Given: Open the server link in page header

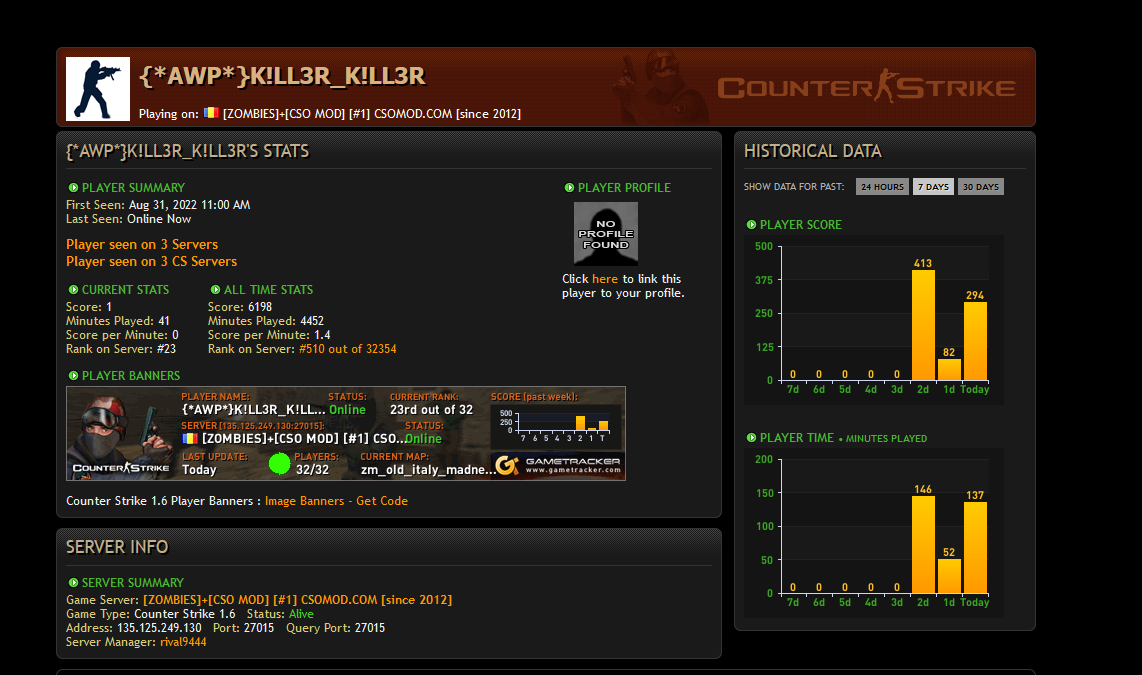Looking at the screenshot, I should (371, 114).
